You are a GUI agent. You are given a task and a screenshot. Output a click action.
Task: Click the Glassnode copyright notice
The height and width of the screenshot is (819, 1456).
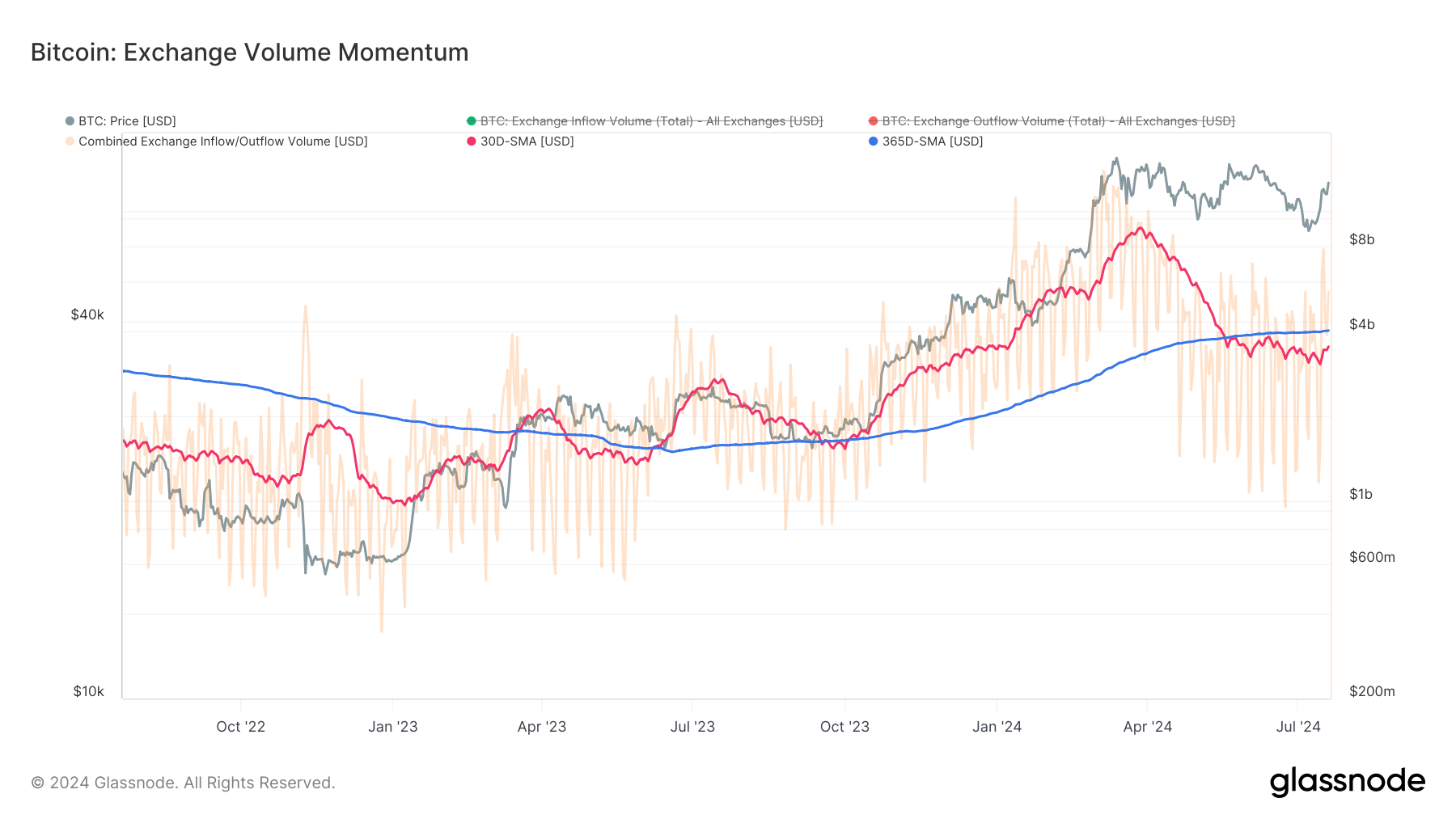[183, 783]
